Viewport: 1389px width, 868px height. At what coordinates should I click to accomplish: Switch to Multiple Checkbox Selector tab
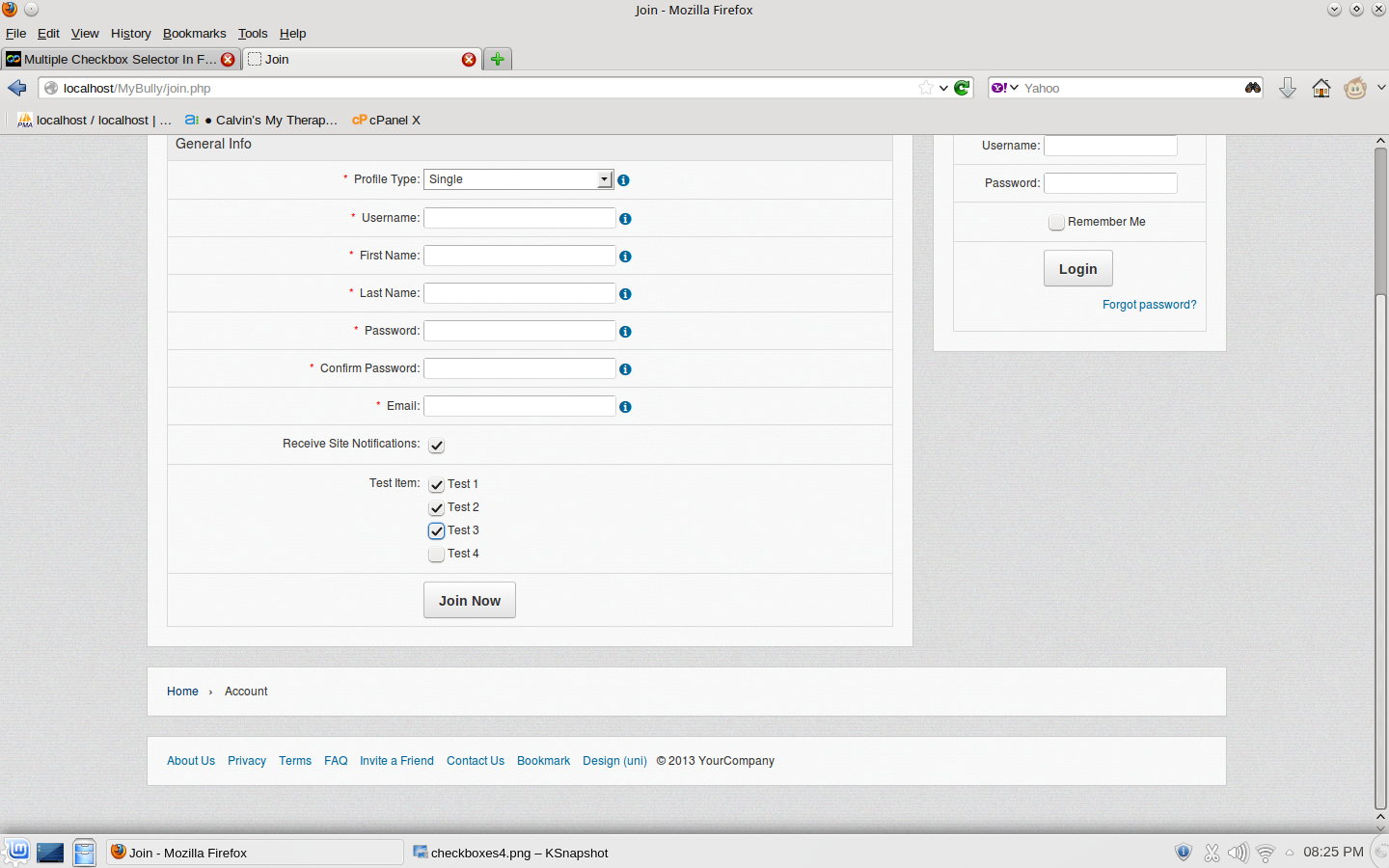[111, 59]
